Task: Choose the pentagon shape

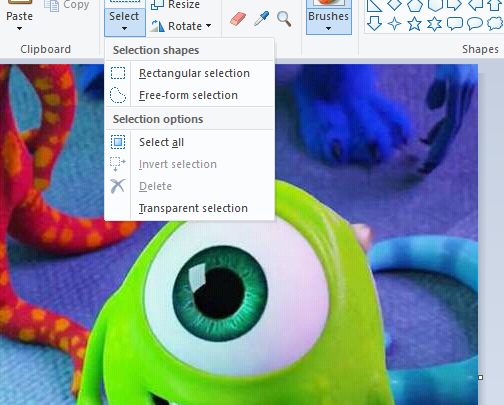Action: 415,5
